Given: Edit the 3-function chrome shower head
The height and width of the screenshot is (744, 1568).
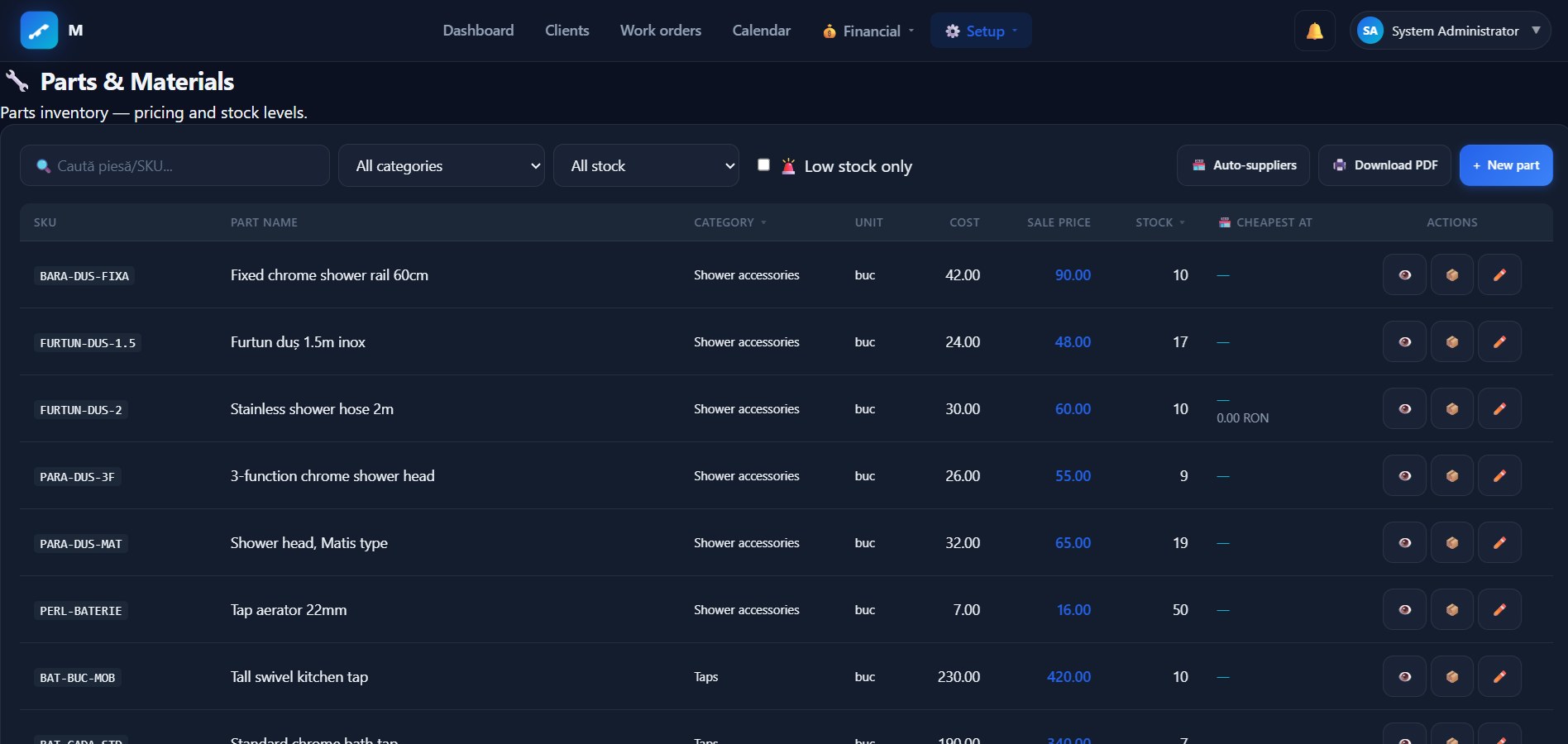Looking at the screenshot, I should tap(1499, 475).
